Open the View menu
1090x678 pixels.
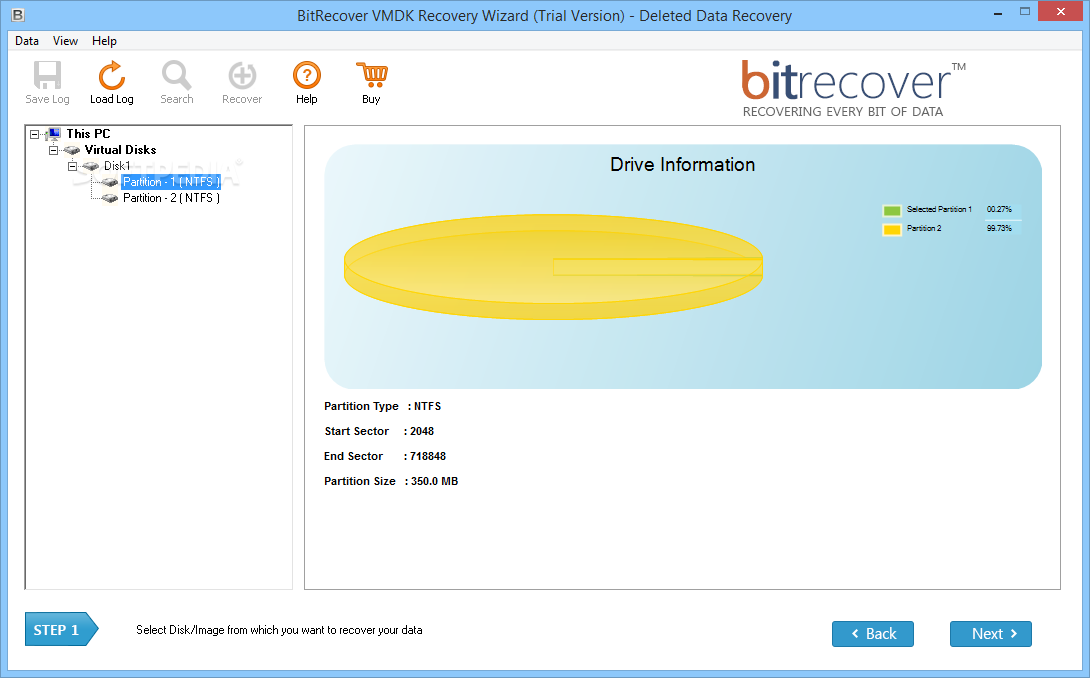tap(65, 41)
